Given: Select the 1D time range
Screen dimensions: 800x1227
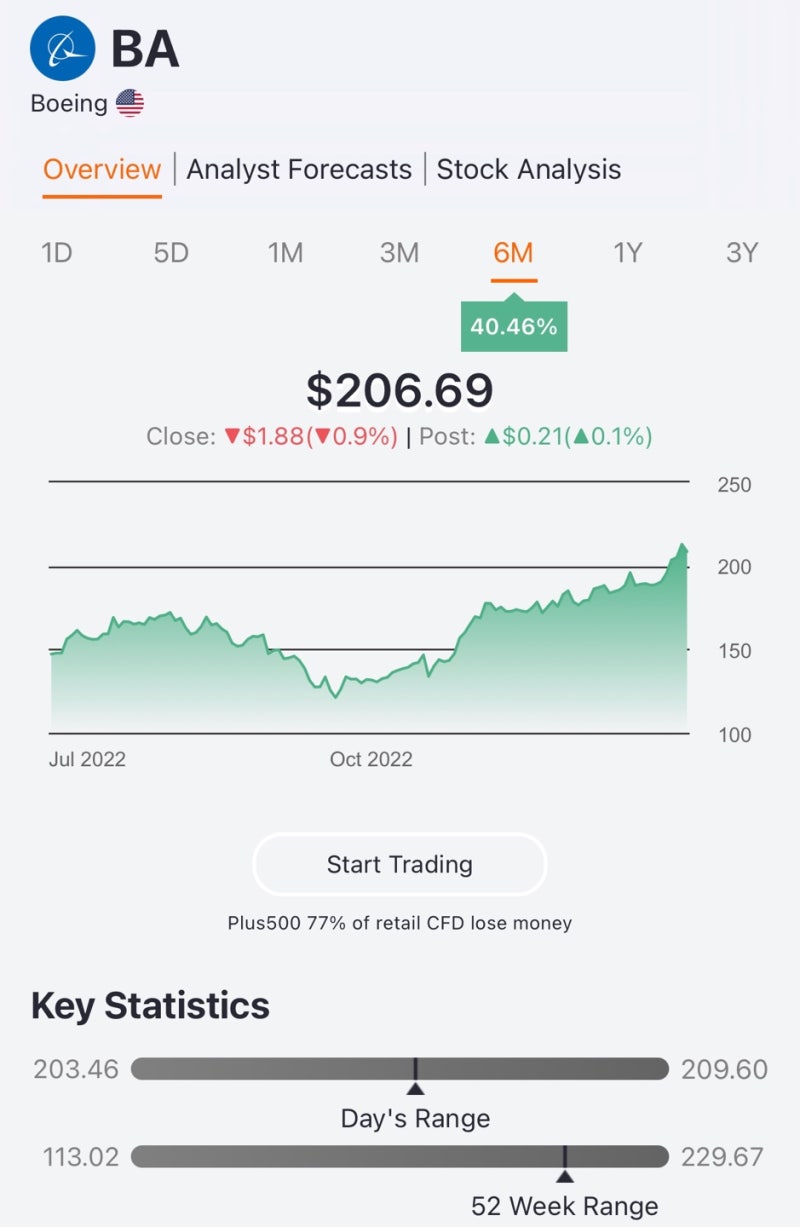Looking at the screenshot, I should click(x=57, y=252).
